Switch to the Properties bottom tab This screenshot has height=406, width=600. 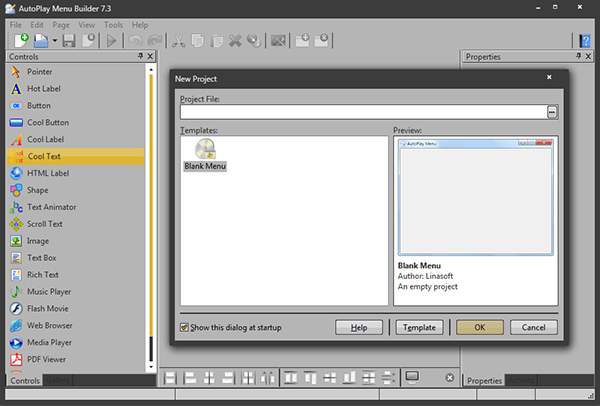click(x=484, y=380)
